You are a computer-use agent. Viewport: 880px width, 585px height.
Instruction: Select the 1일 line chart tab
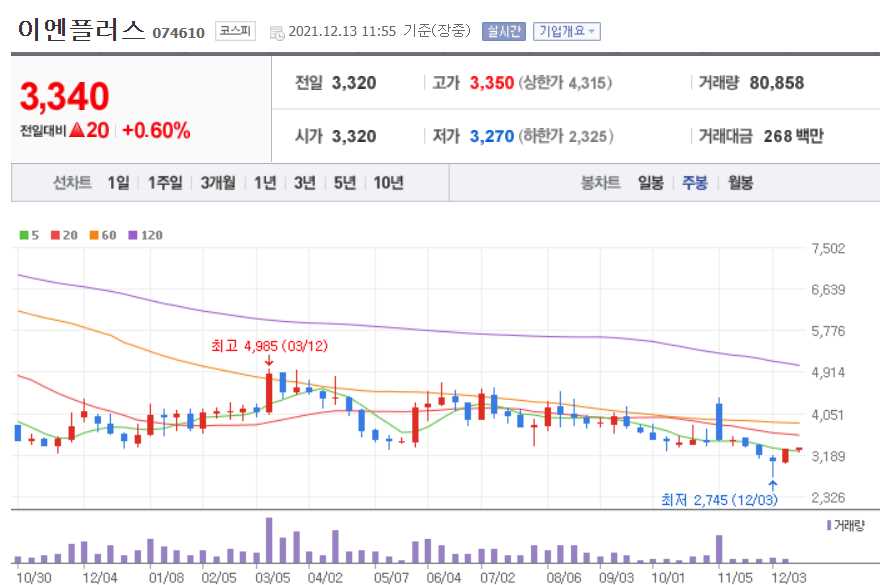118,182
